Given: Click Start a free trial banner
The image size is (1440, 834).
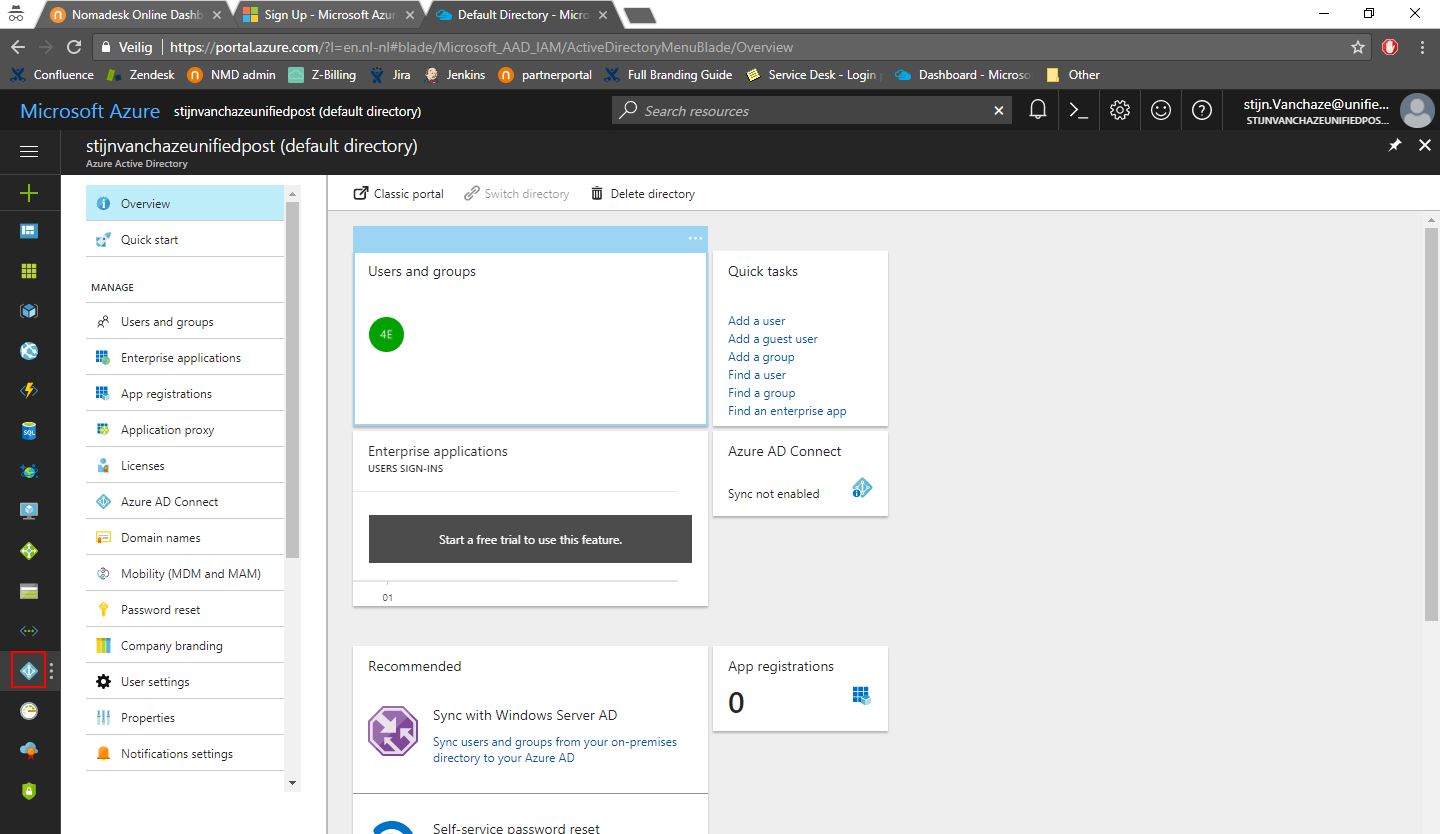Looking at the screenshot, I should pyautogui.click(x=530, y=539).
